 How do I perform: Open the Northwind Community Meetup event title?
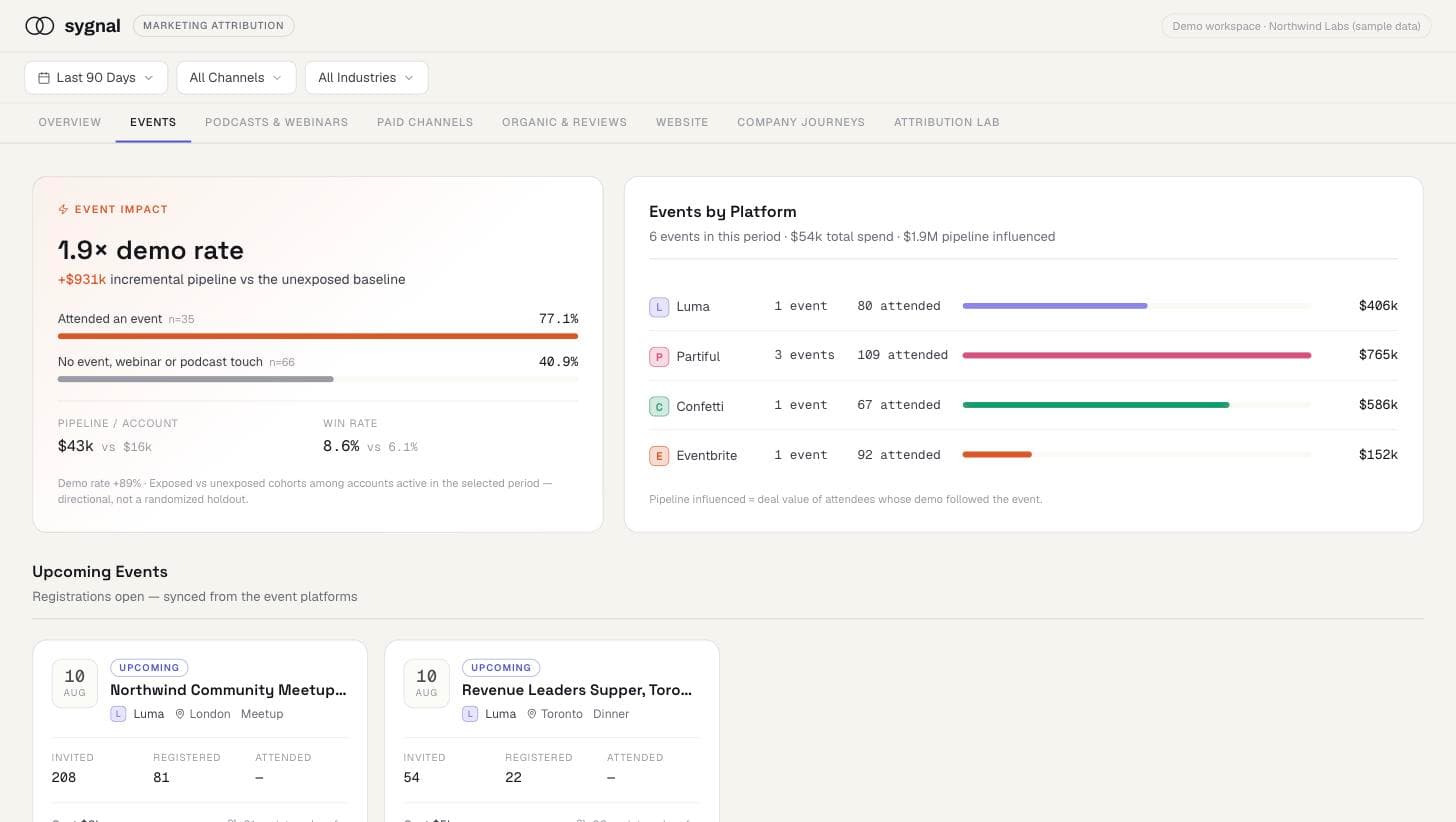coord(228,690)
